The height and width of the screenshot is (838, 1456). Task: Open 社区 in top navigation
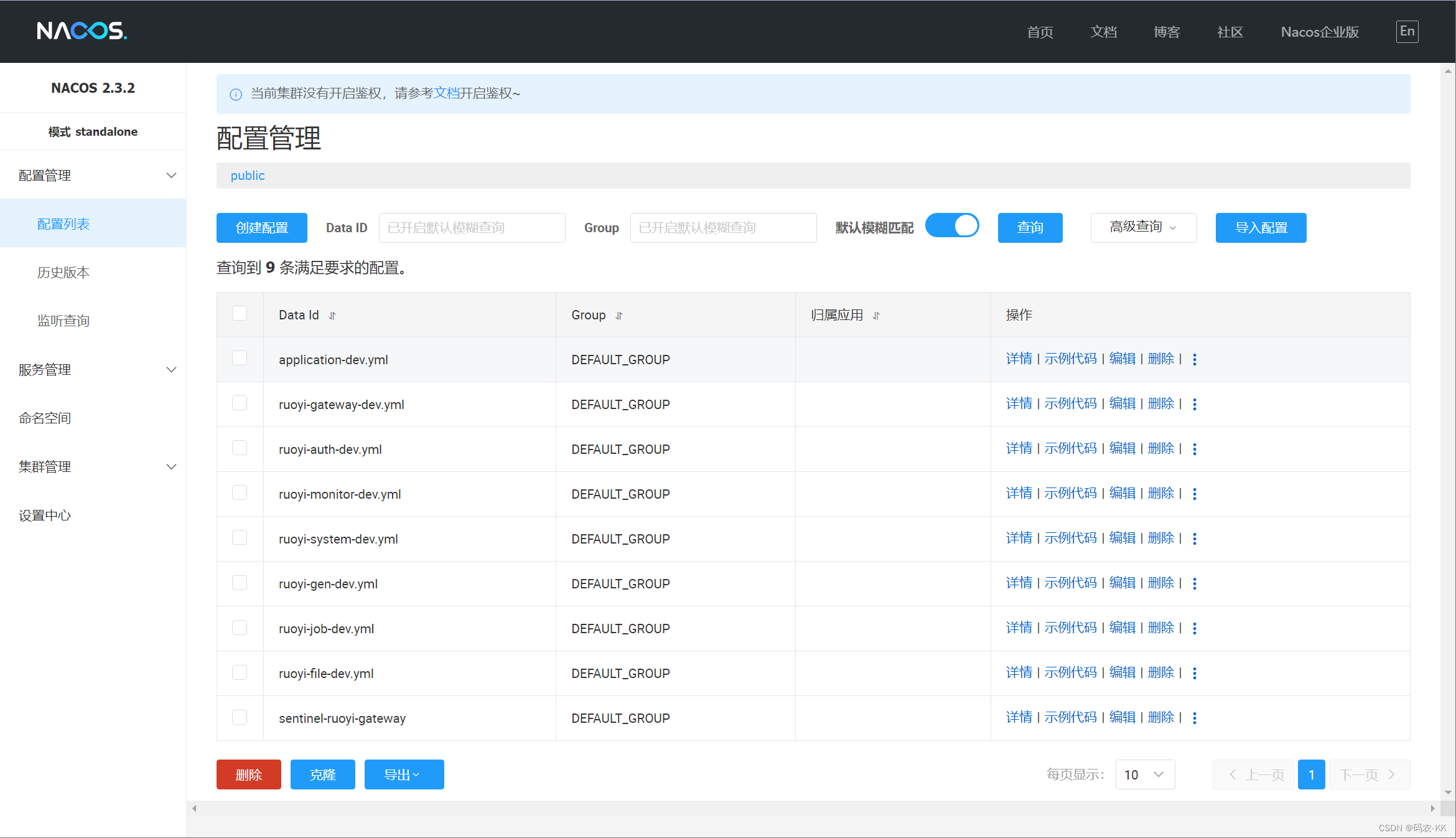click(x=1230, y=32)
